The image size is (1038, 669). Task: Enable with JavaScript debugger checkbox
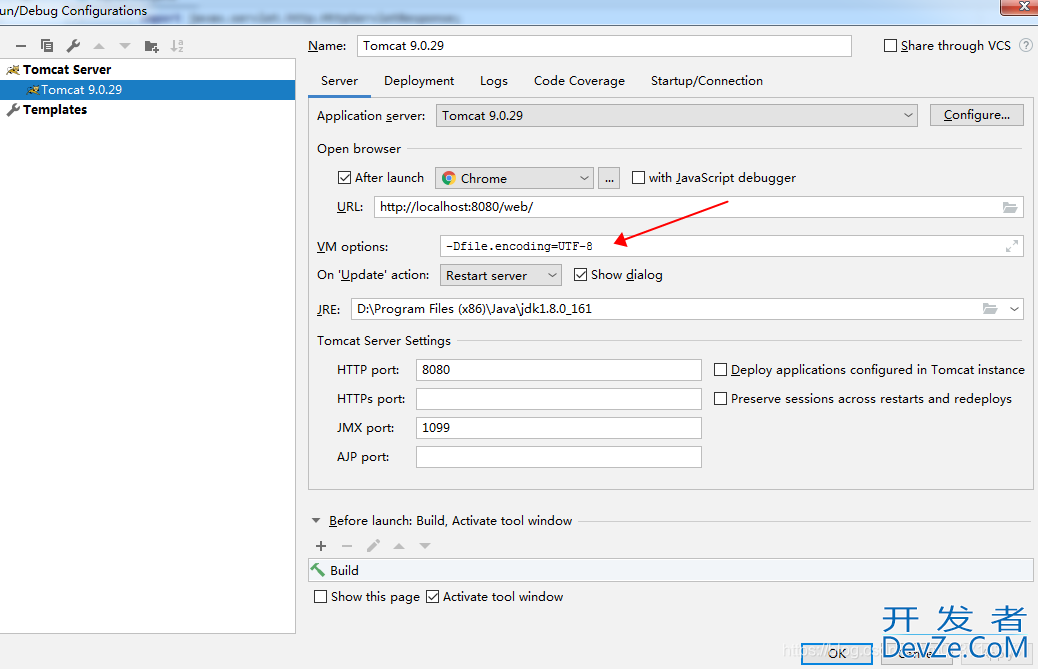tap(638, 177)
